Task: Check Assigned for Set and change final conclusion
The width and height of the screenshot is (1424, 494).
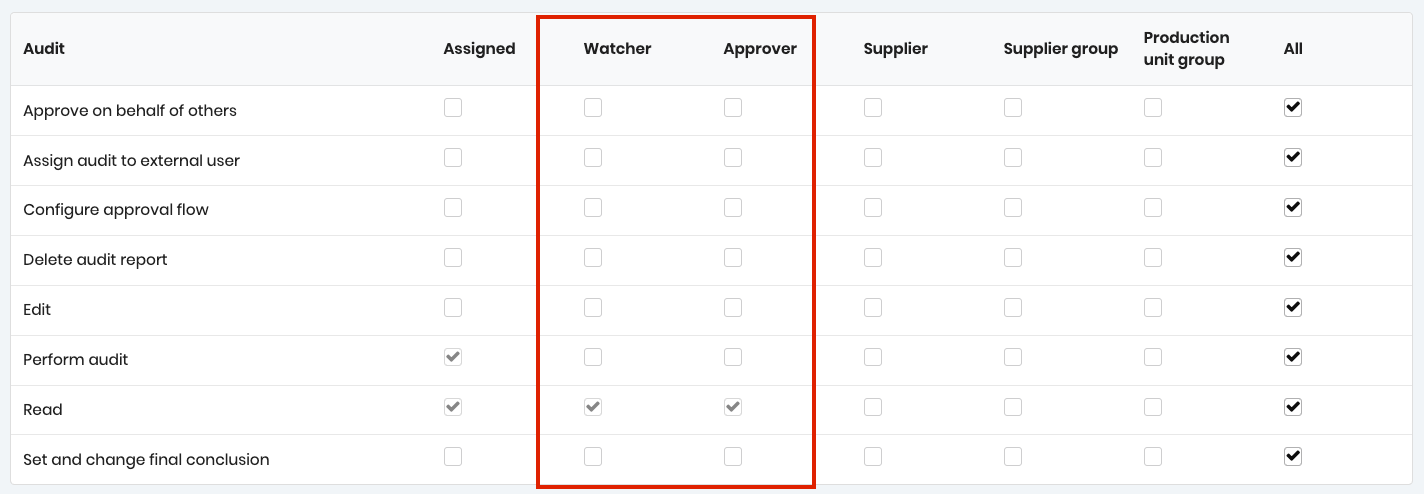Action: point(453,457)
